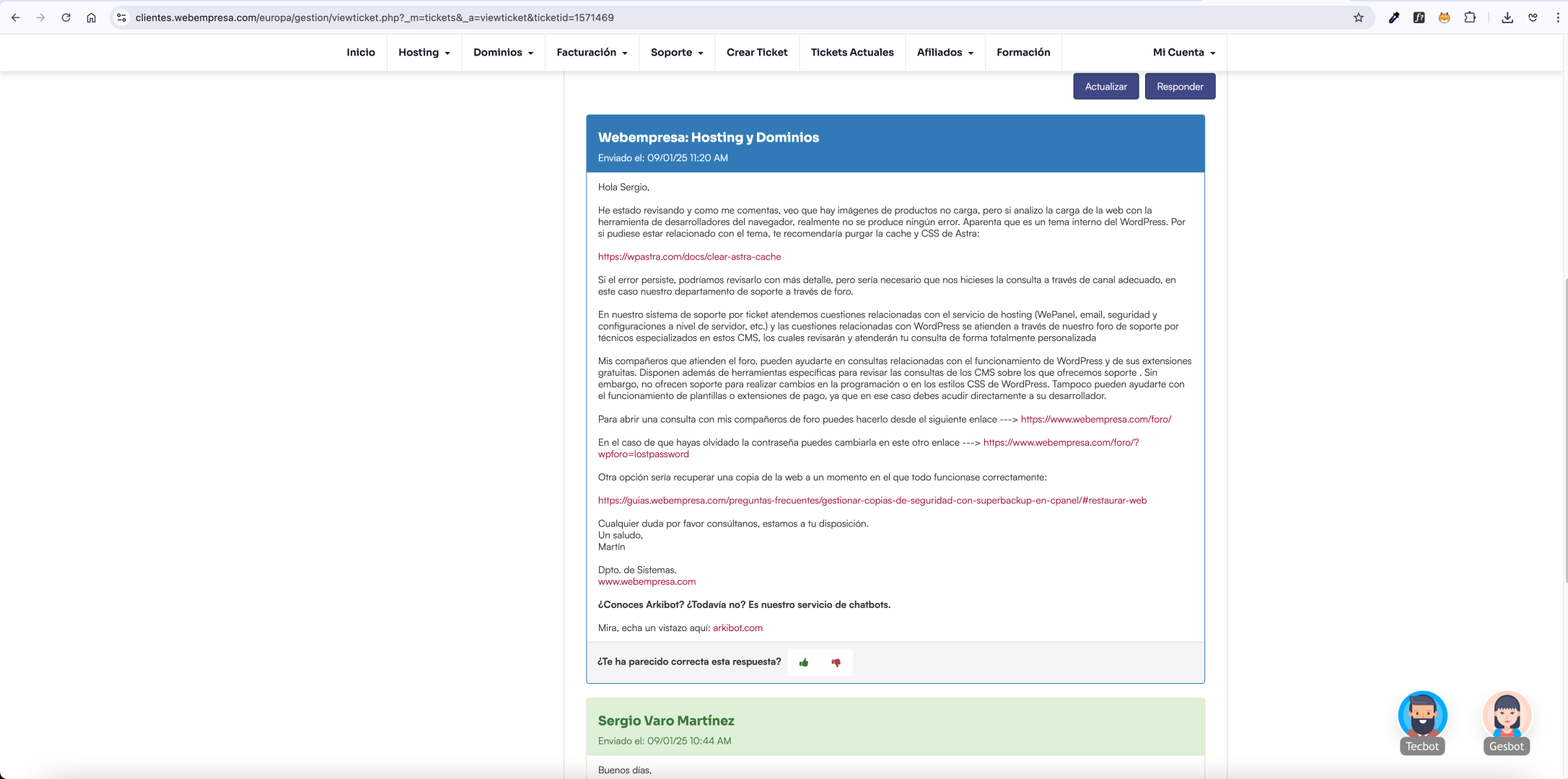The width and height of the screenshot is (1568, 779).
Task: Bookmark this page with the star icon
Action: (1359, 17)
